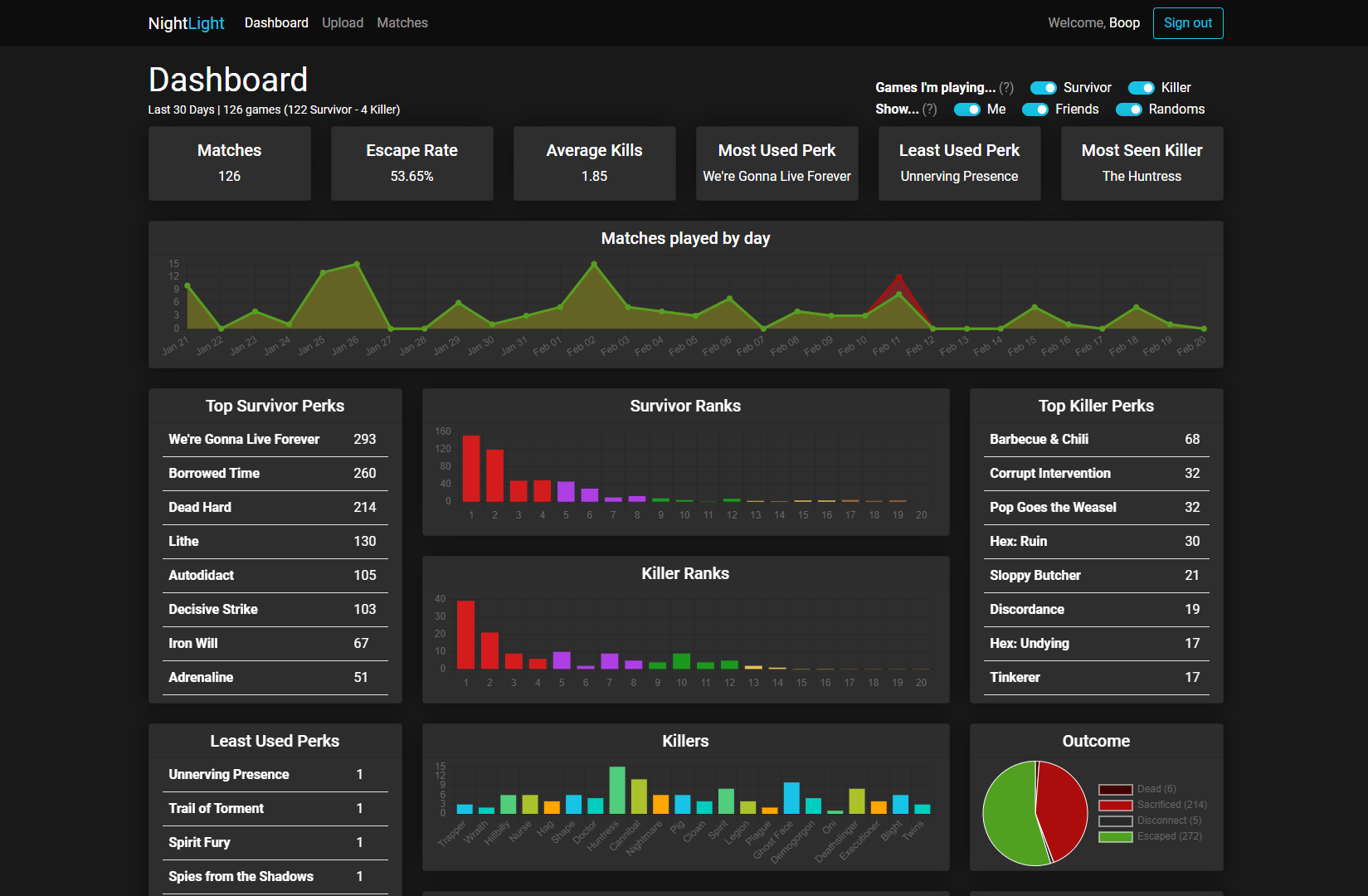Click the Most Seen Killer card
Image resolution: width=1368 pixels, height=896 pixels.
(x=1142, y=163)
